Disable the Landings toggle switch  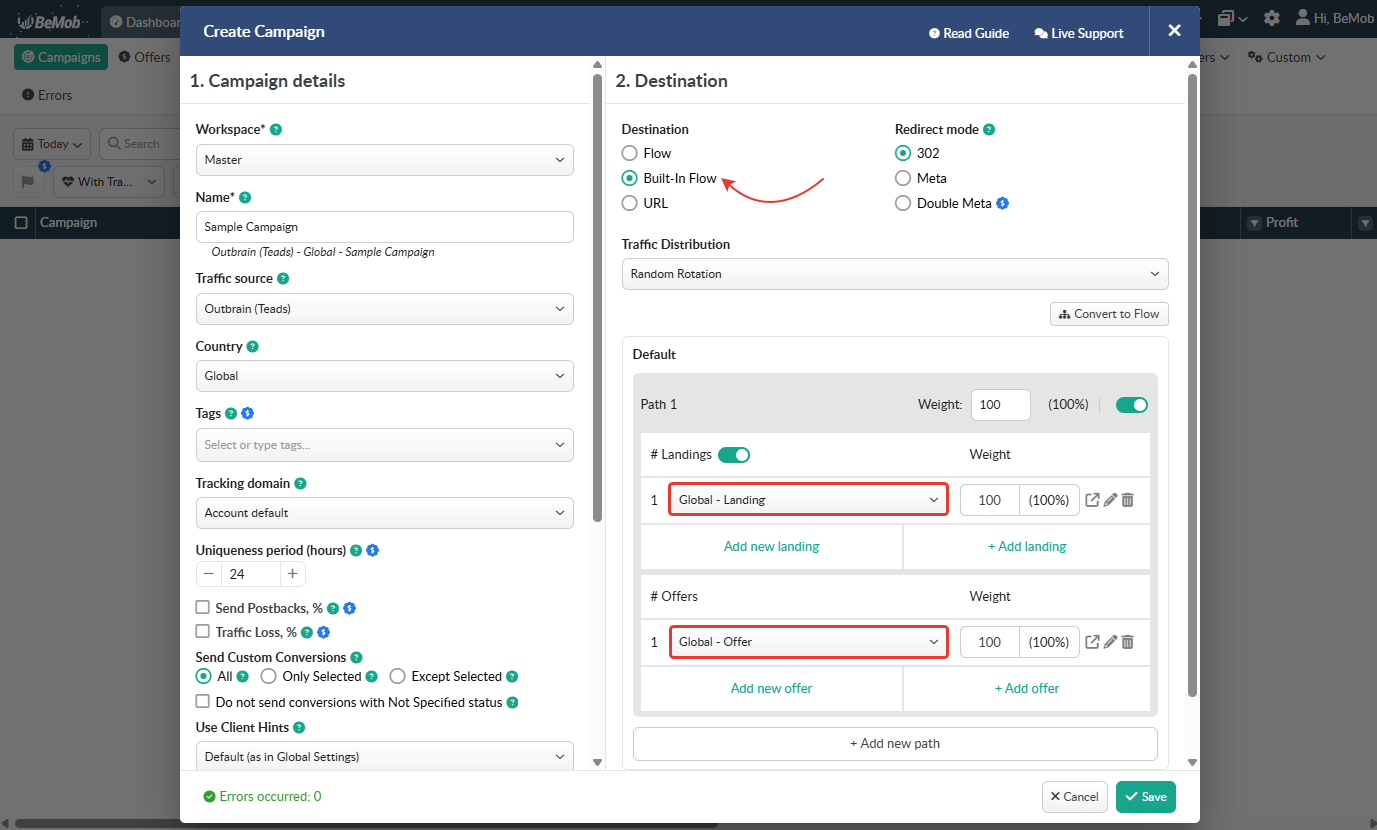(x=733, y=455)
